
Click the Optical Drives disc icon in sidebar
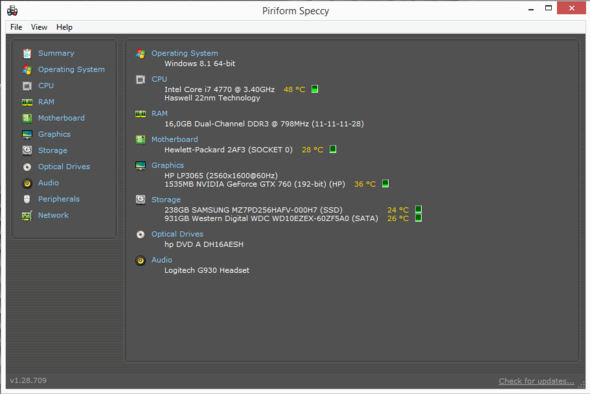click(x=27, y=167)
